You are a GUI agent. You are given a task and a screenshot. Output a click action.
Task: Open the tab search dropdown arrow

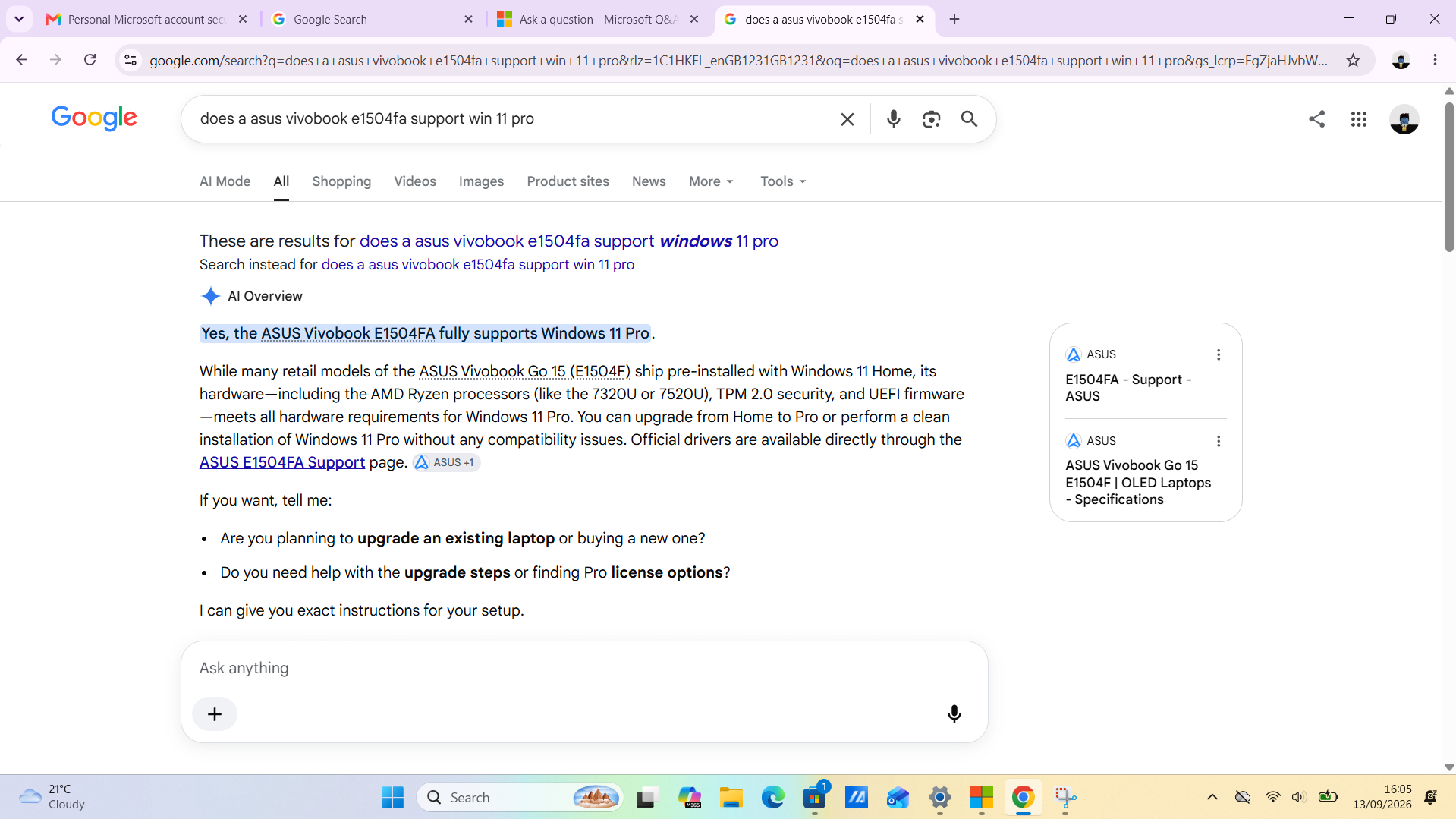(x=19, y=19)
